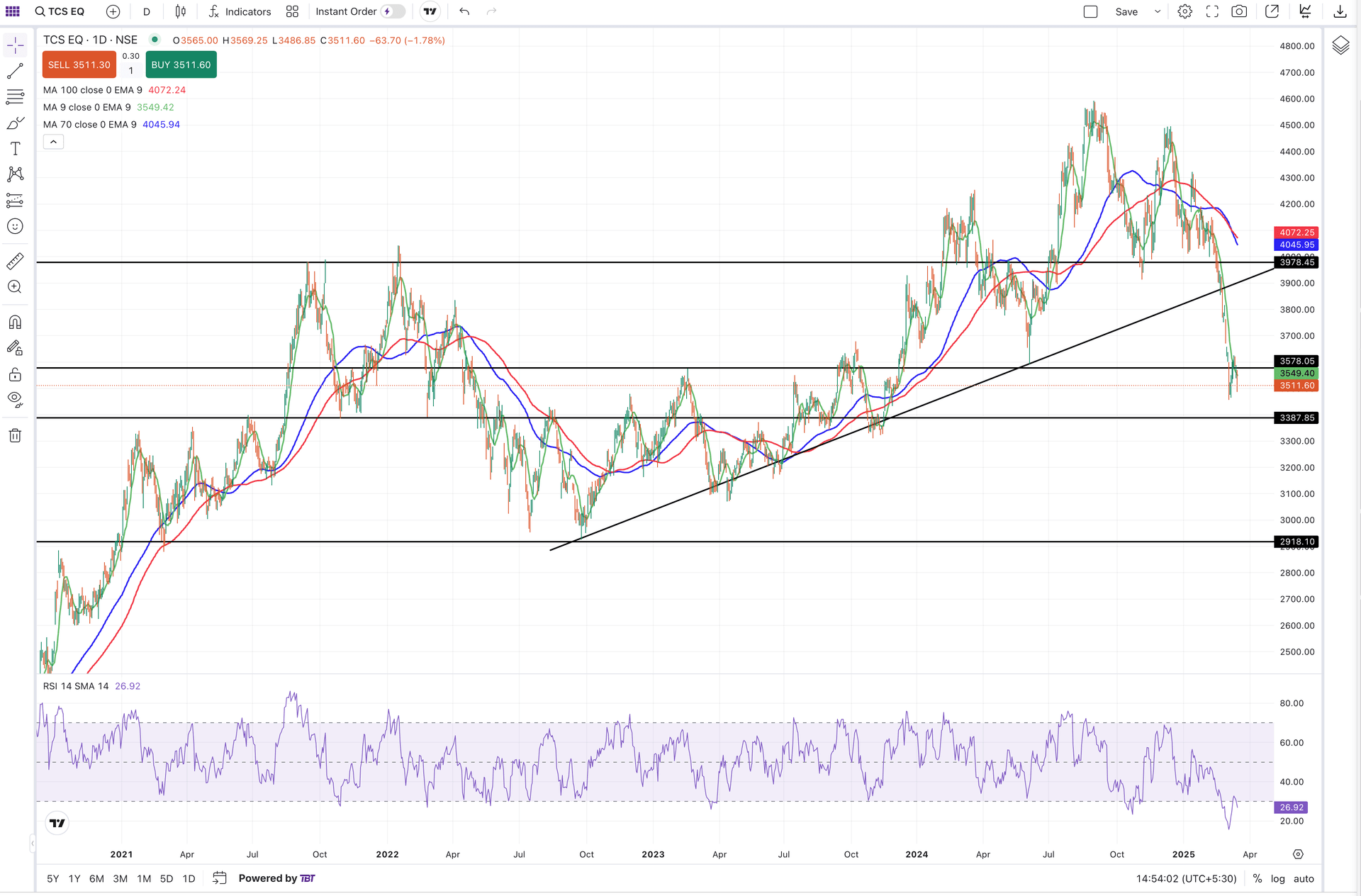
Task: Change chart type with candlestick icon
Action: coord(181,11)
